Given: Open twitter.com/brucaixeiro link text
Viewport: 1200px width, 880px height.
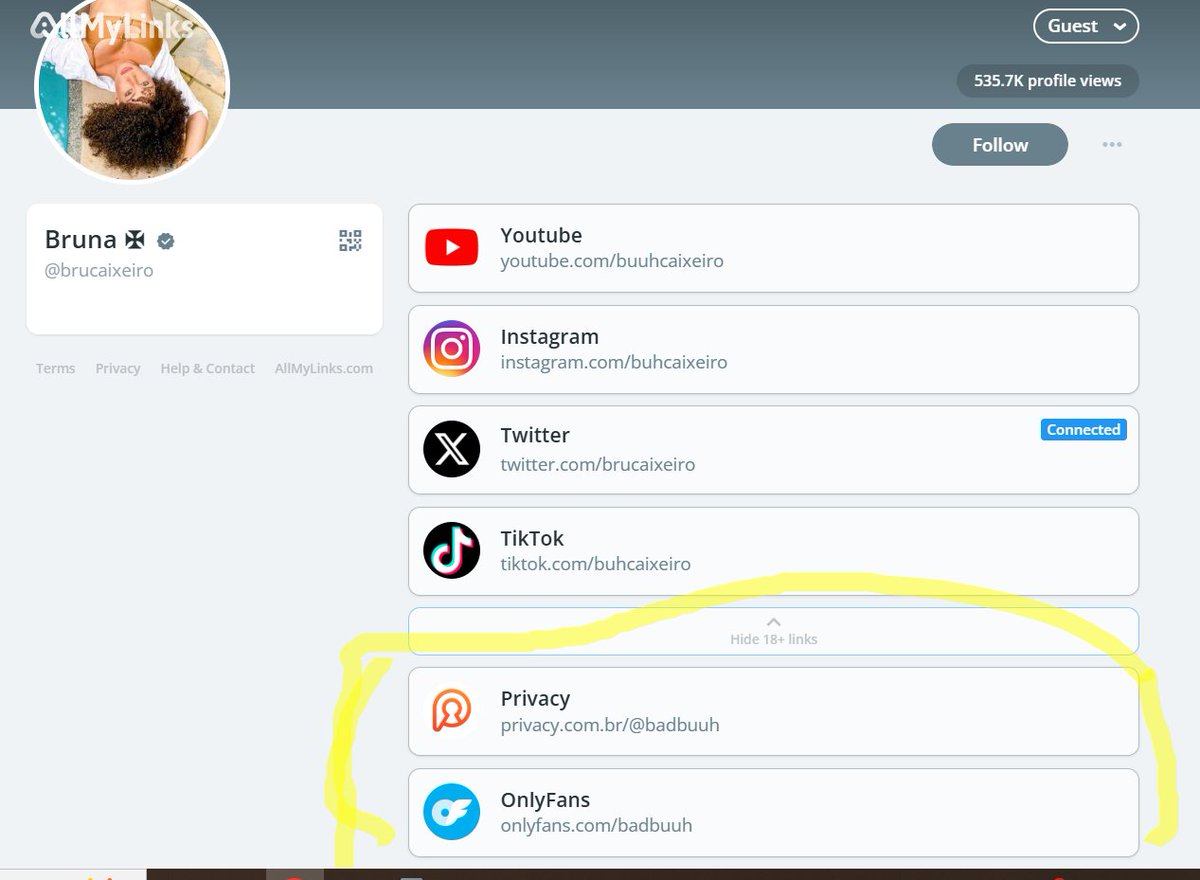Looking at the screenshot, I should (598, 464).
